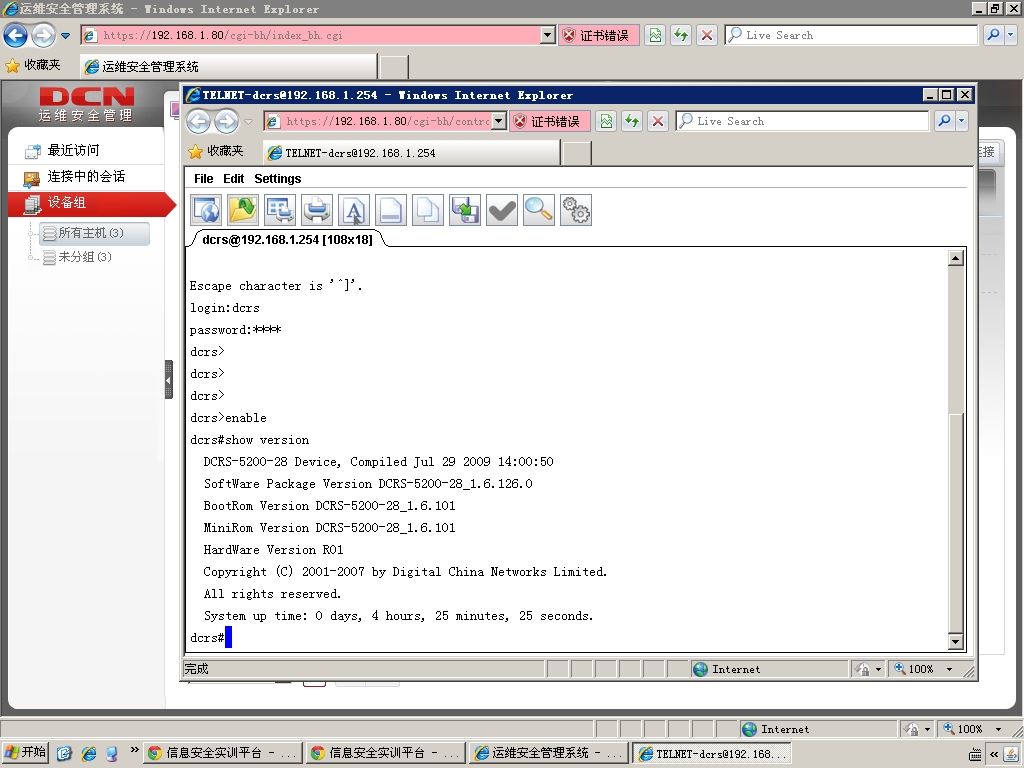
Task: Open search provider dropdown in main window
Action: (1011, 35)
